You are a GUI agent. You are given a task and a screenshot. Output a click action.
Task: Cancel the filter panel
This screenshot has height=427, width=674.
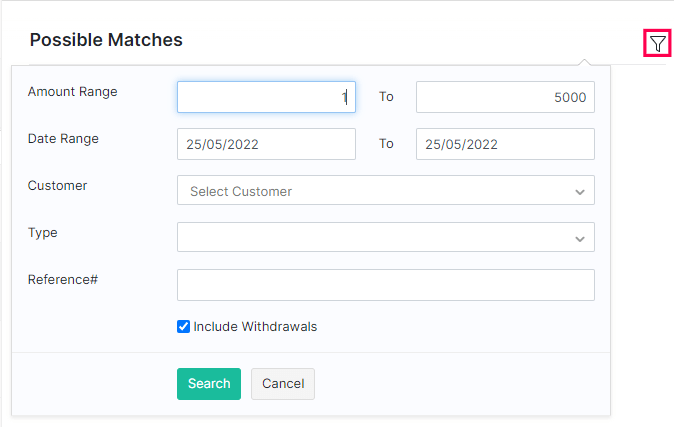(x=283, y=383)
